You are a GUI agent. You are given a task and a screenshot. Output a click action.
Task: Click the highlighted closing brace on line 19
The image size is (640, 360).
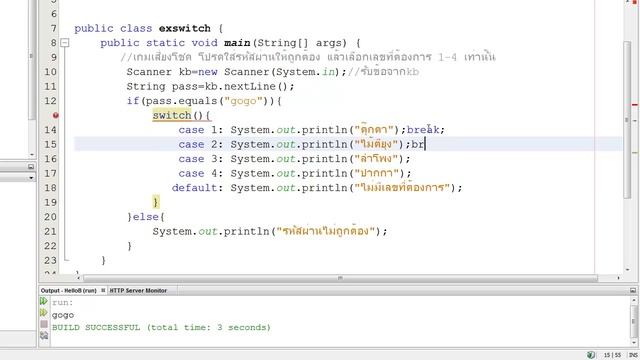tap(156, 202)
